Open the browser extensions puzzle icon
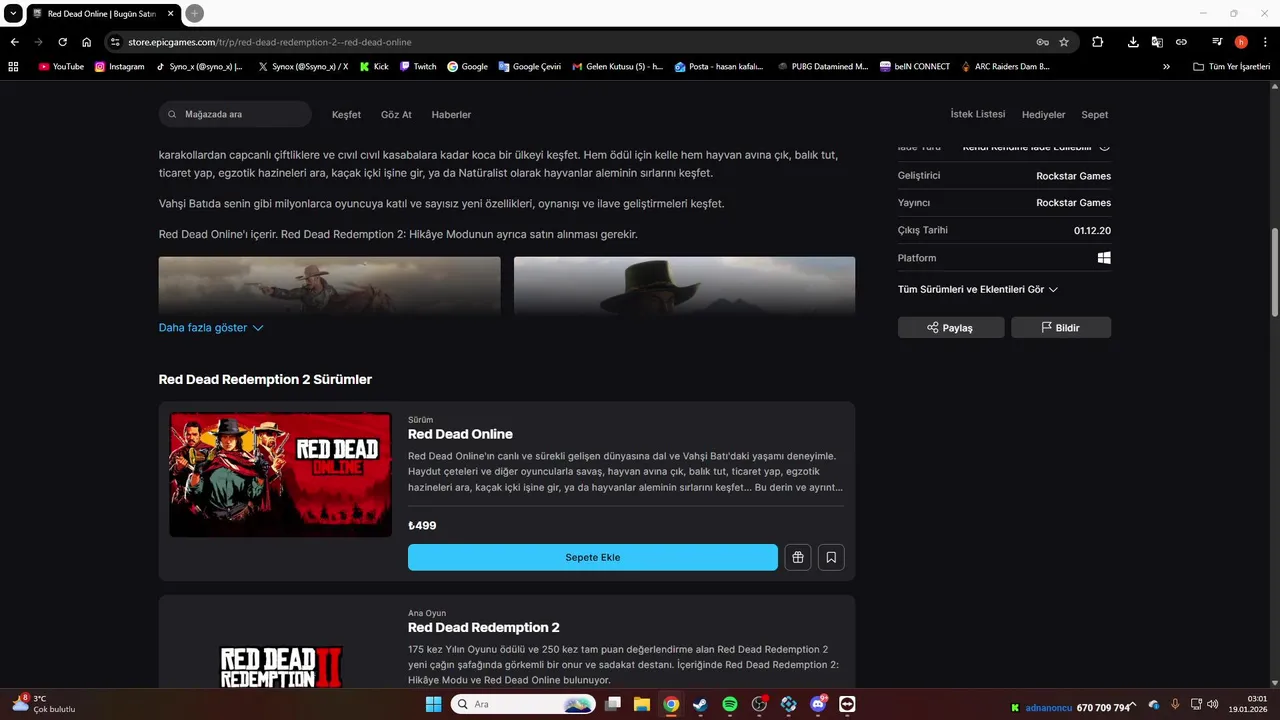 click(x=1097, y=42)
